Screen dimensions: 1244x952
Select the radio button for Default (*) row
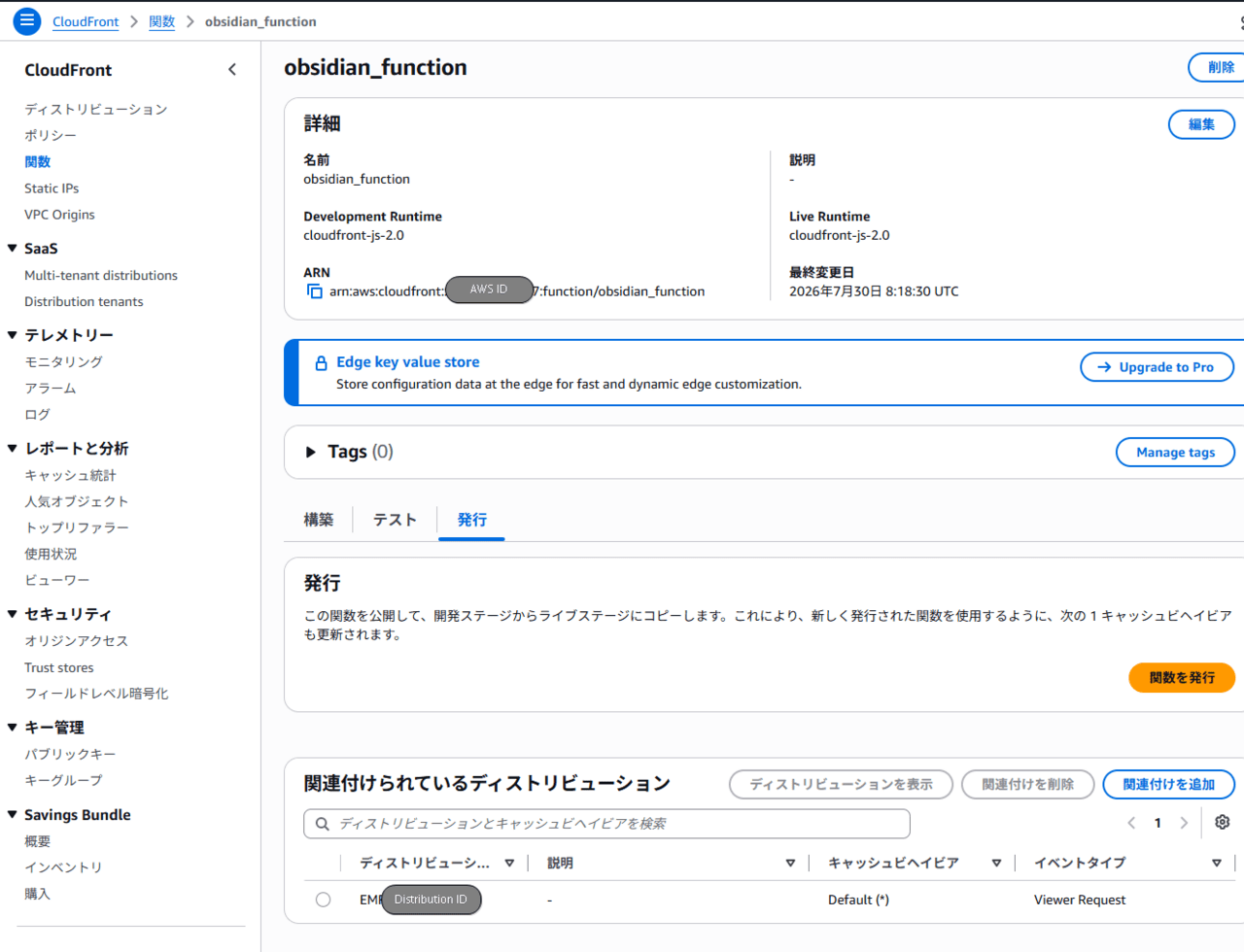(x=323, y=900)
